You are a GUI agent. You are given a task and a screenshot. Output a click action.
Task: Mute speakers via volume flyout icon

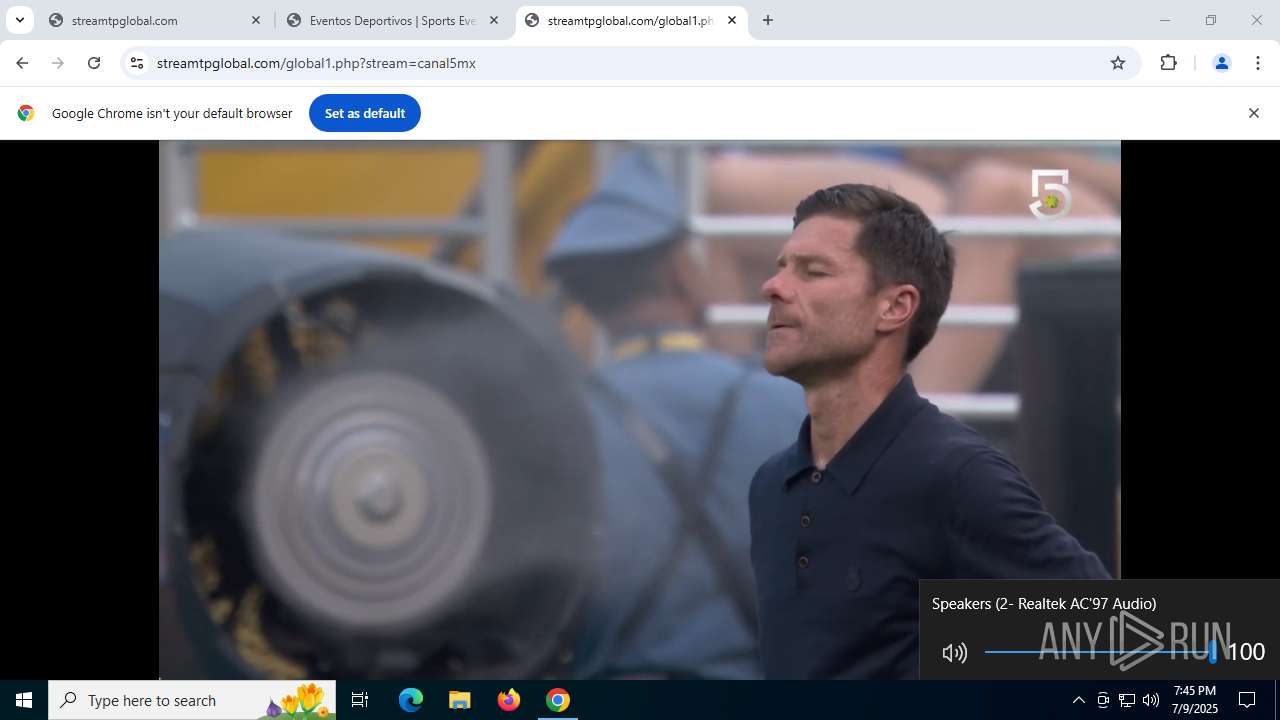[x=955, y=653]
